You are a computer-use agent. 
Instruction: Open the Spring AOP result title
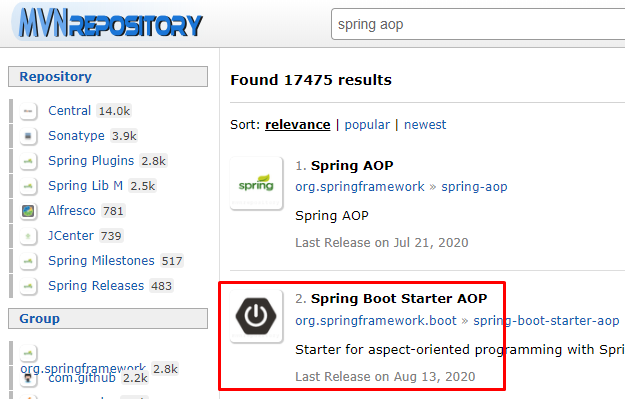point(352,165)
